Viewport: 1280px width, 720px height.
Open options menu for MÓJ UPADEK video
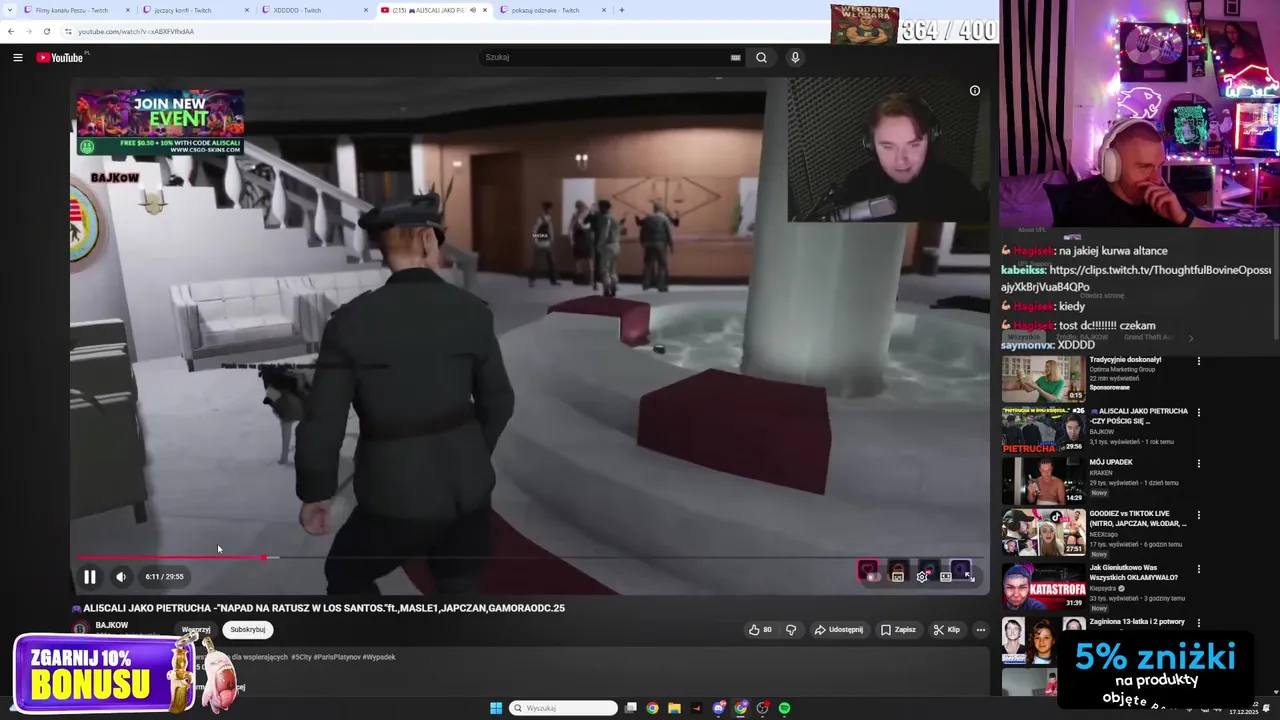click(x=1199, y=463)
